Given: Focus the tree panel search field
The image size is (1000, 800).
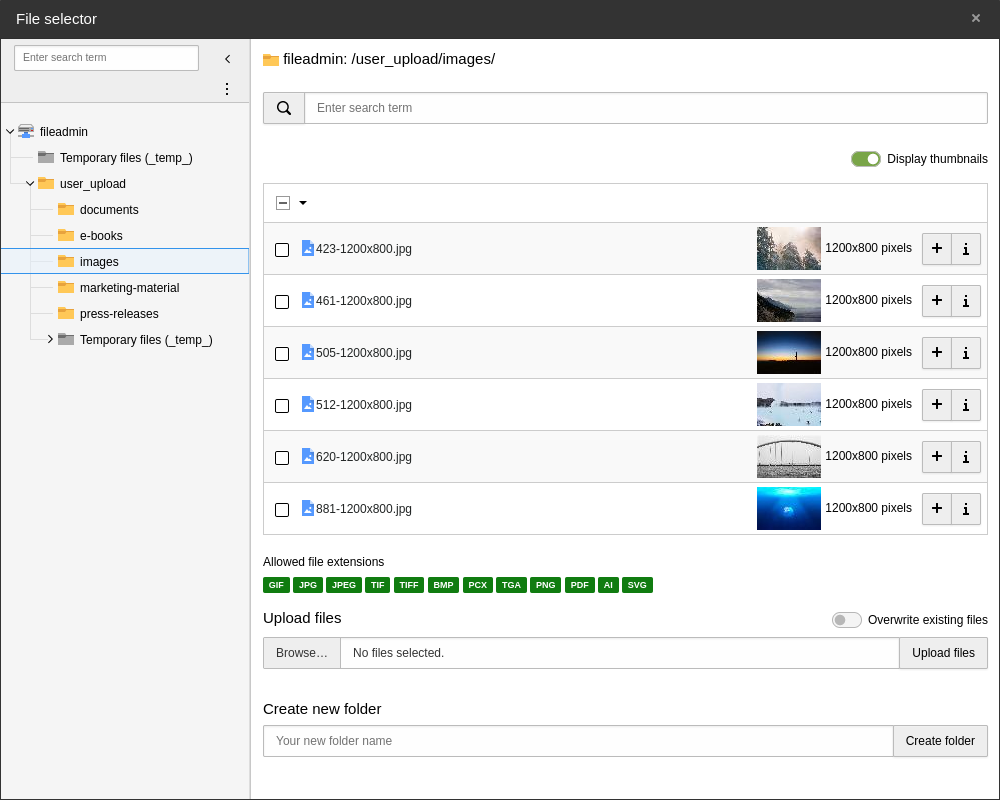Looking at the screenshot, I should click(x=107, y=57).
